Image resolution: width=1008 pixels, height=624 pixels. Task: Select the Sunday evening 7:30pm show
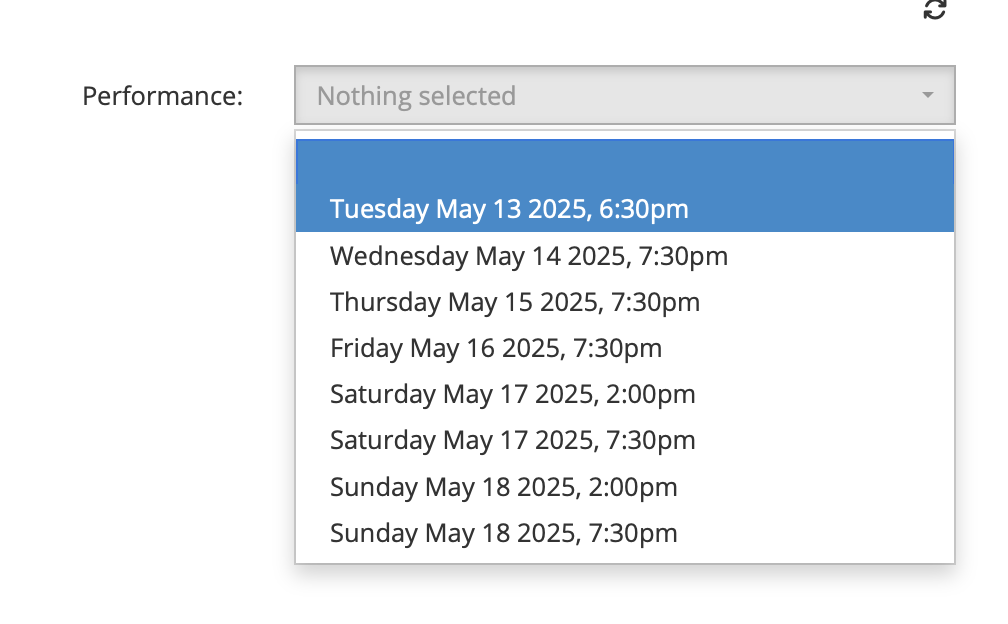click(x=503, y=533)
